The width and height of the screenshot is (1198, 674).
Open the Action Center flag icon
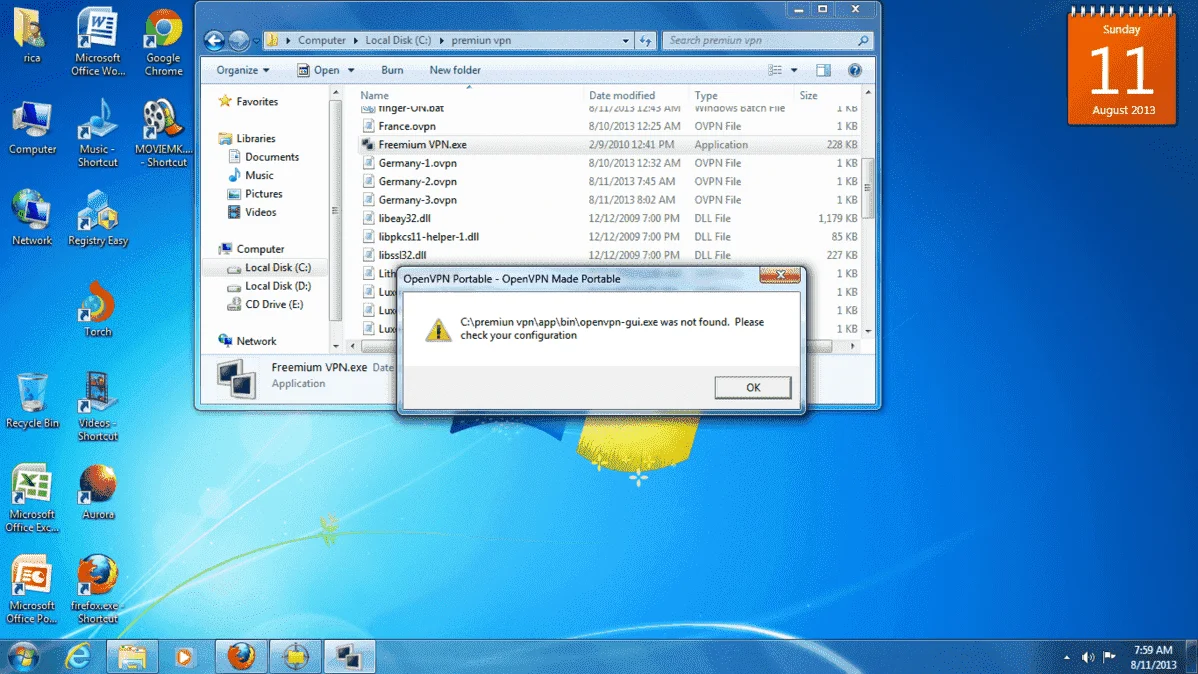(x=1109, y=657)
